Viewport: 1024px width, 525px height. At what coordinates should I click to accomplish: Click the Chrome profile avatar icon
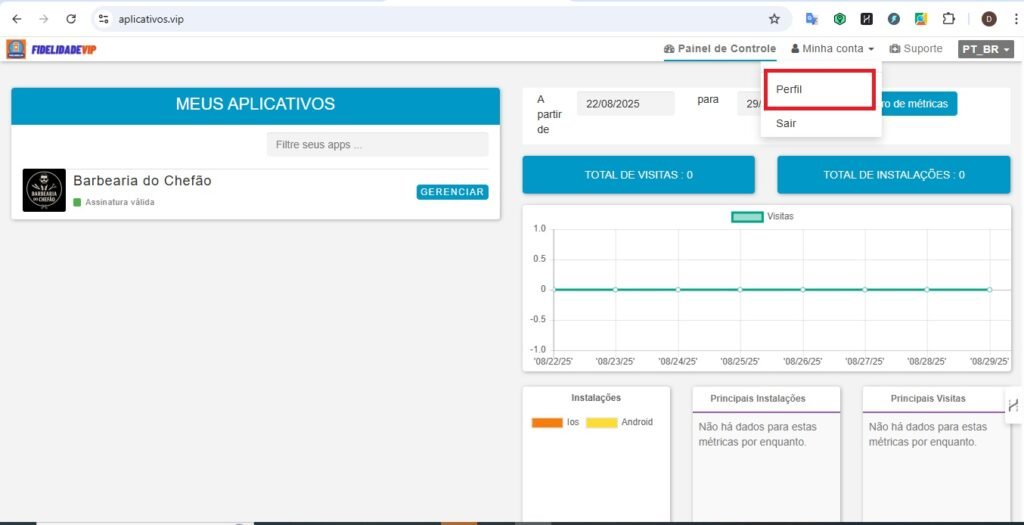coord(988,19)
